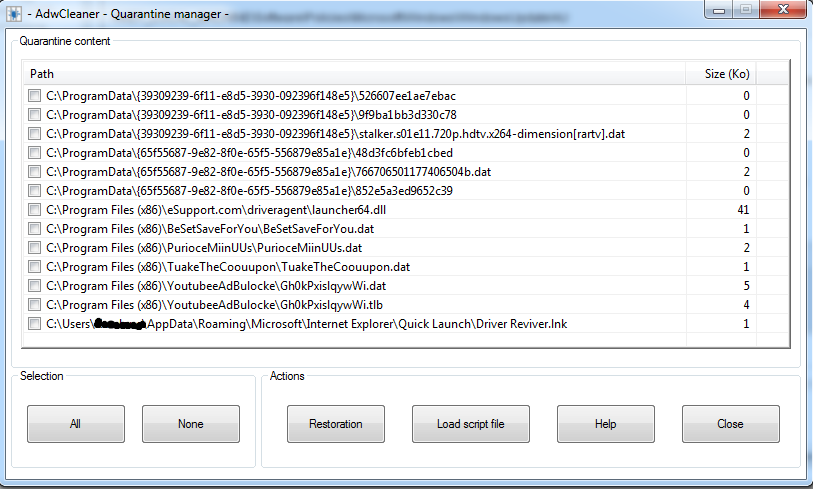The width and height of the screenshot is (813, 489).
Task: Select the Driver Reviver.lnk path text
Action: click(306, 324)
